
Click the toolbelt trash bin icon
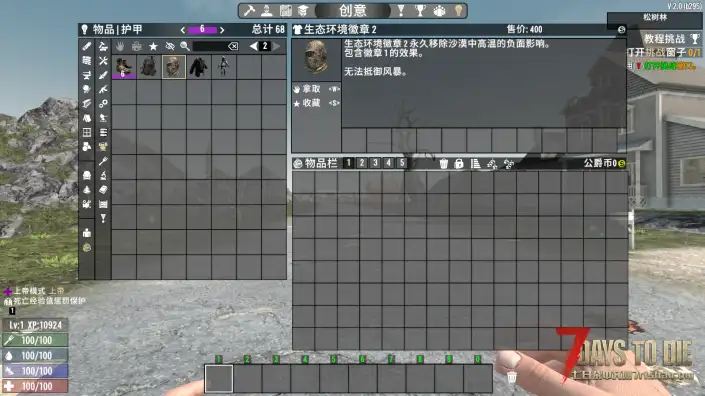511,377
